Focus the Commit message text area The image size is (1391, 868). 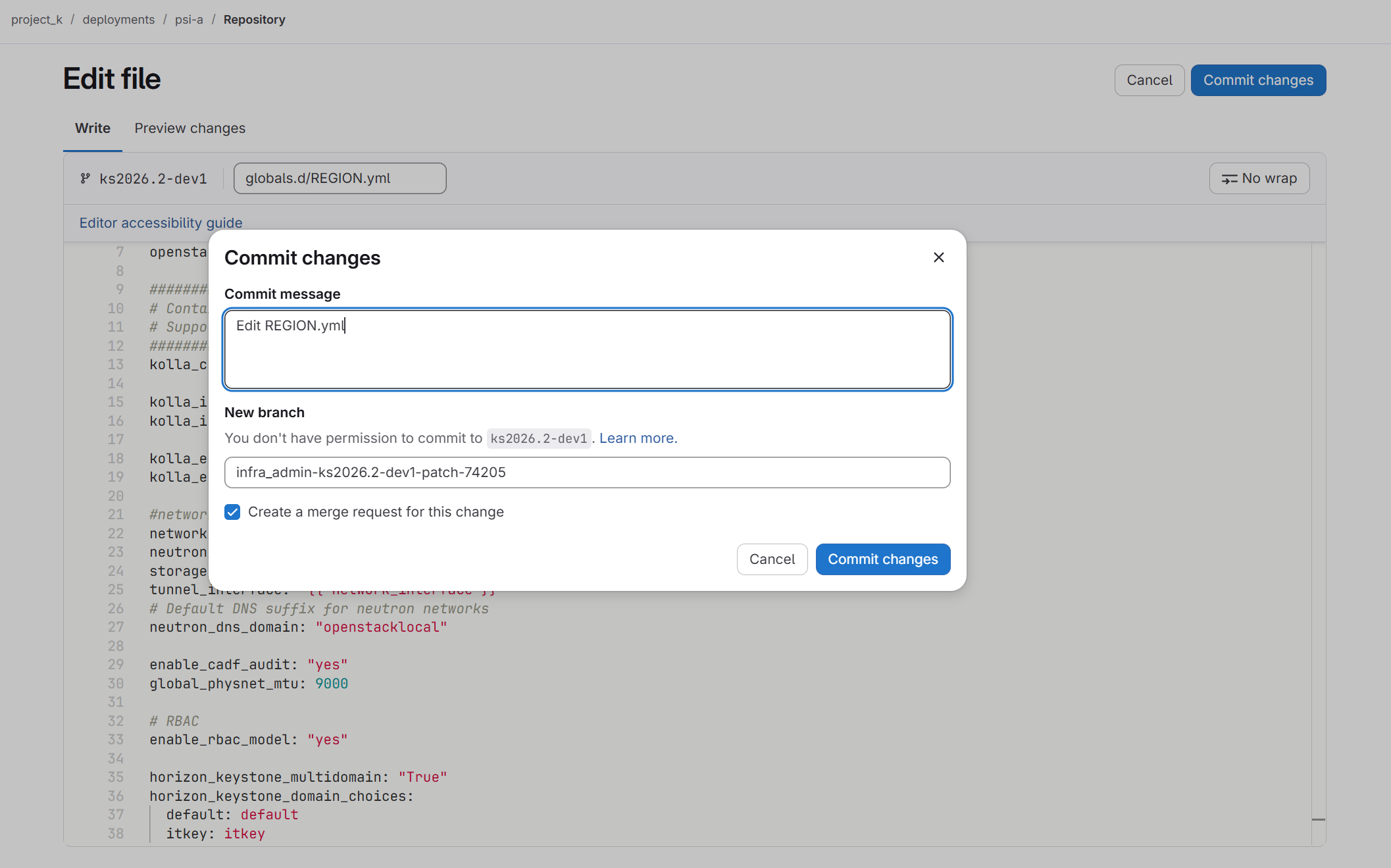[587, 349]
